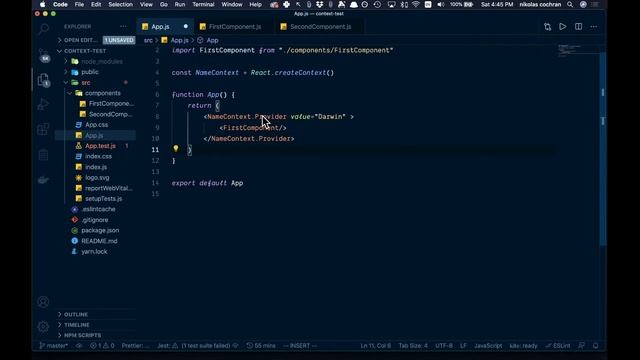The width and height of the screenshot is (640, 360).
Task: Split the editor to the right
Action: pyautogui.click(x=578, y=27)
